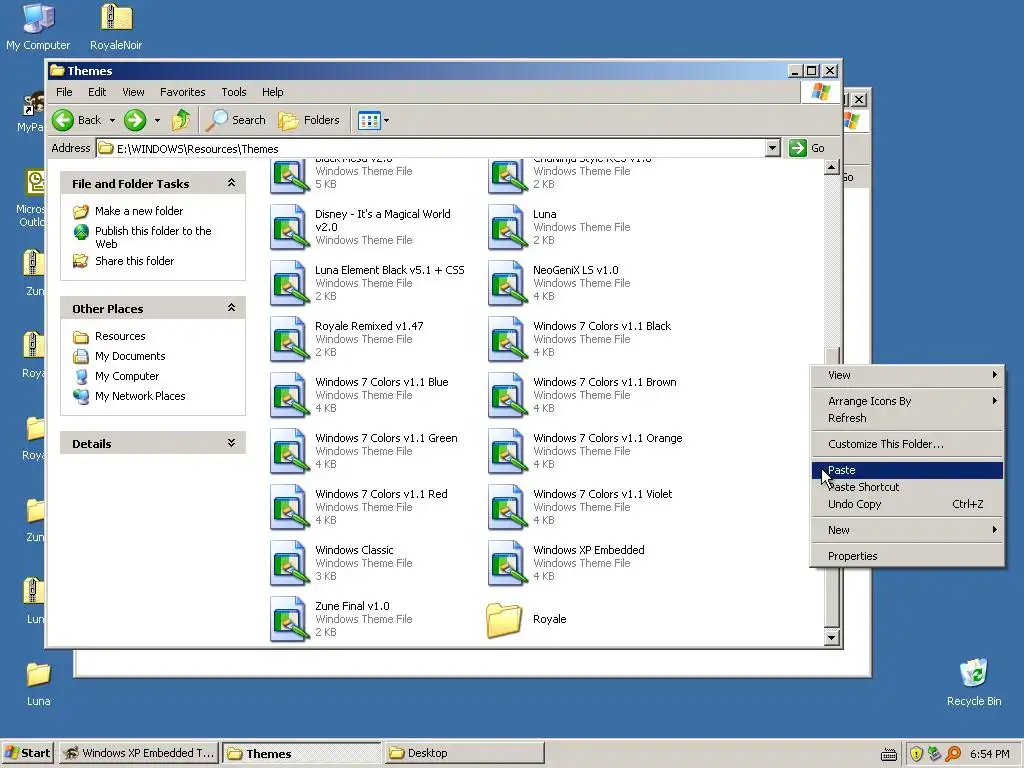Screen dimensions: 1024x768
Task: Open My Computer link in Other Places
Action: 127,376
